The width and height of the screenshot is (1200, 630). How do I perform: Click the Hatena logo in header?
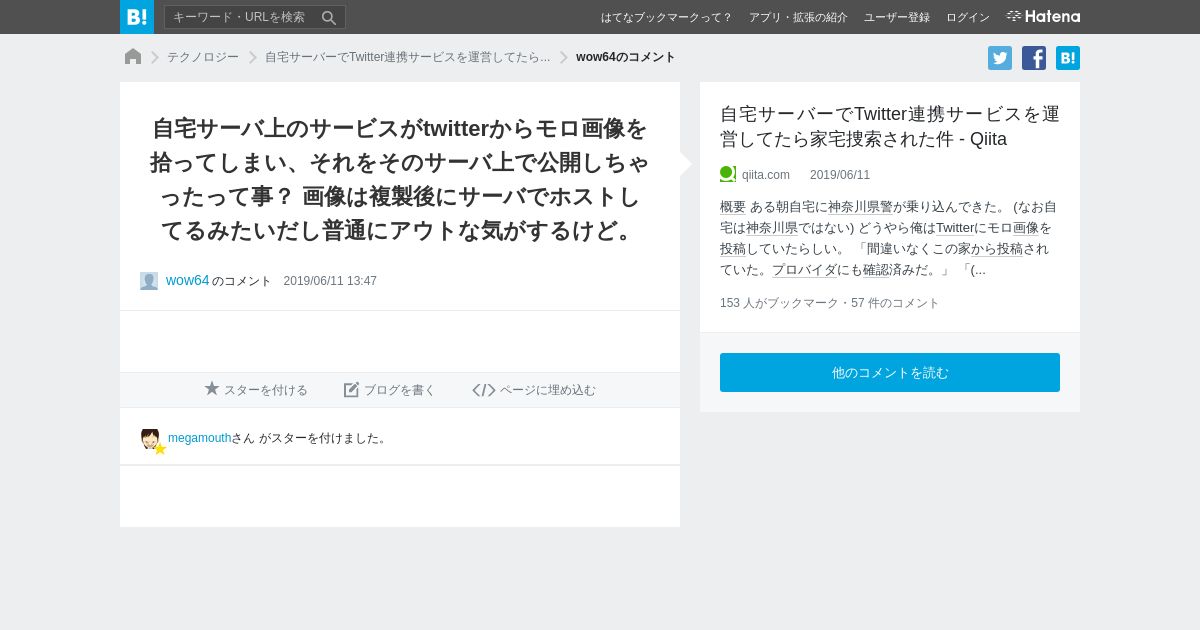point(1043,17)
